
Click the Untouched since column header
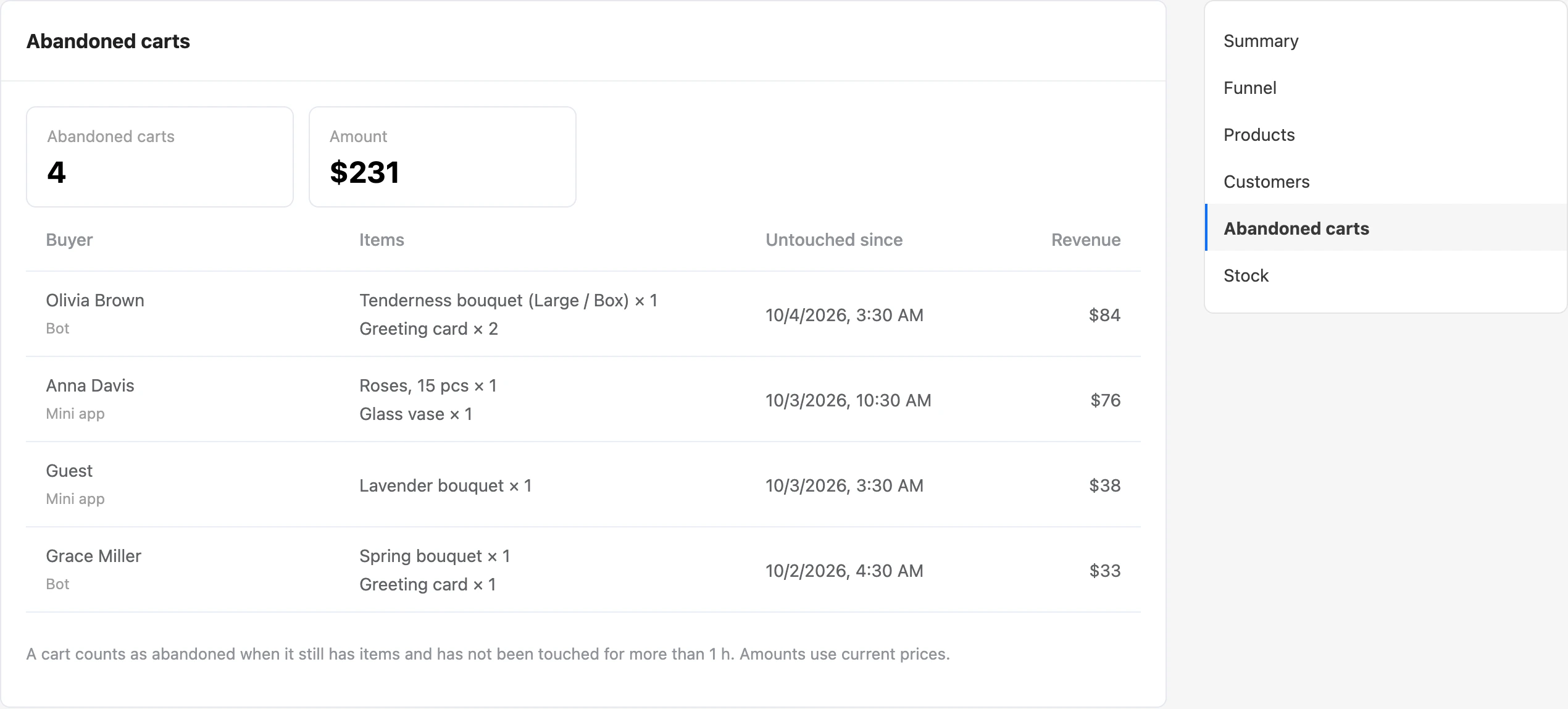834,240
